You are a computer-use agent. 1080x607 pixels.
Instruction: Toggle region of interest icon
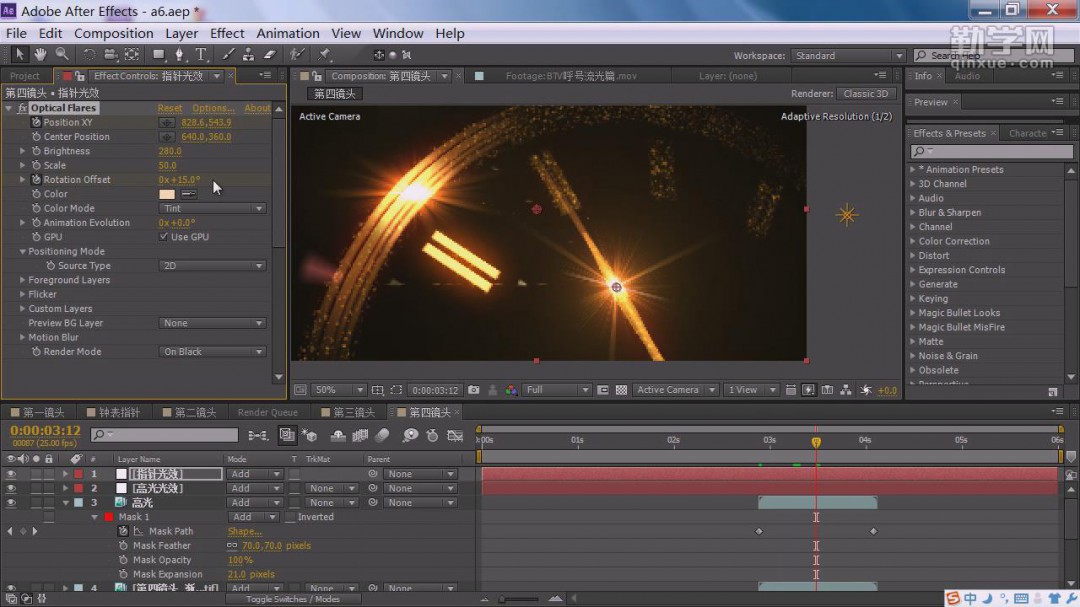(x=396, y=390)
